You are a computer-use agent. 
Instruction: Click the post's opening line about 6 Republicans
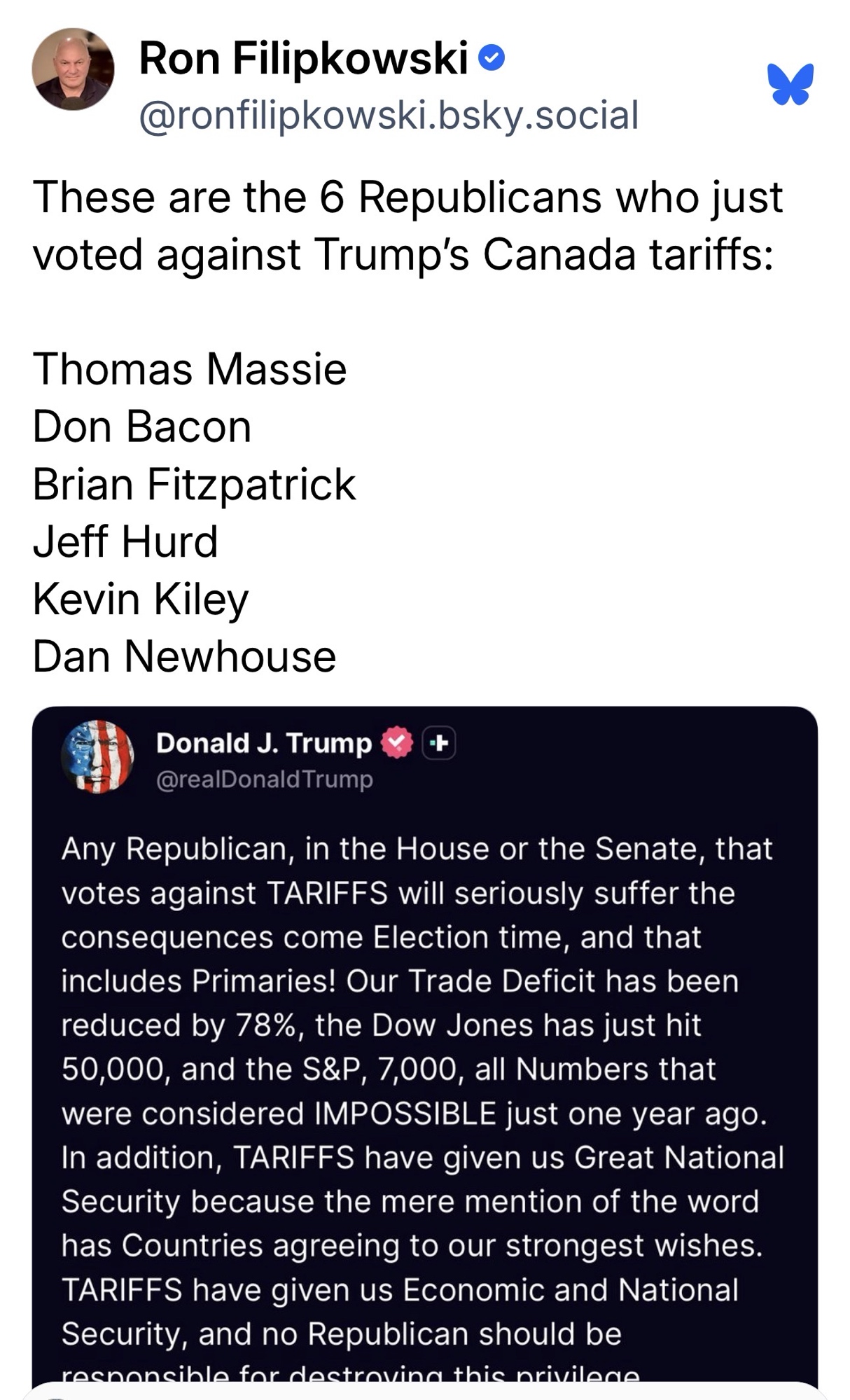[407, 197]
